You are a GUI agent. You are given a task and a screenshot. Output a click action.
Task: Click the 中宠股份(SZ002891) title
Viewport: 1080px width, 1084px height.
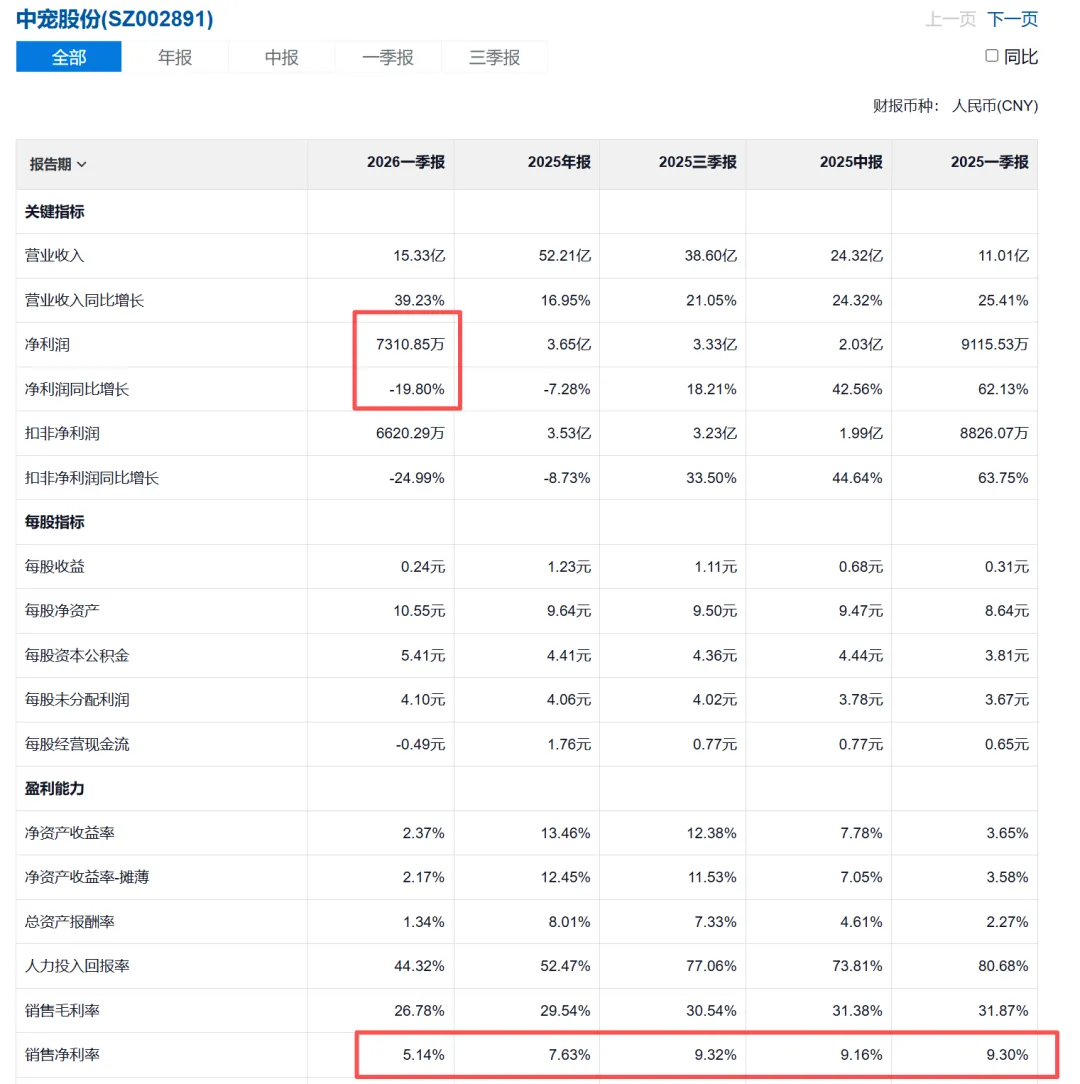pos(115,19)
